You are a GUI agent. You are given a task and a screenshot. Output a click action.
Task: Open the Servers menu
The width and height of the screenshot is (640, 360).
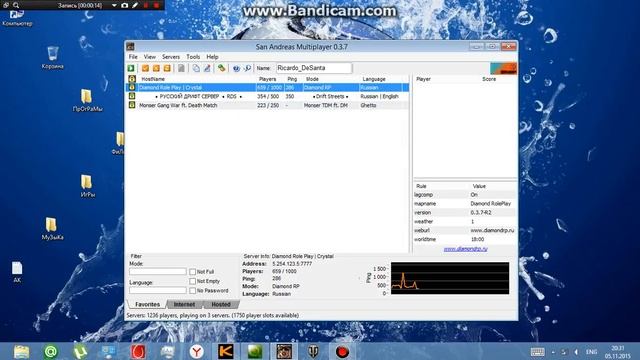[171, 57]
